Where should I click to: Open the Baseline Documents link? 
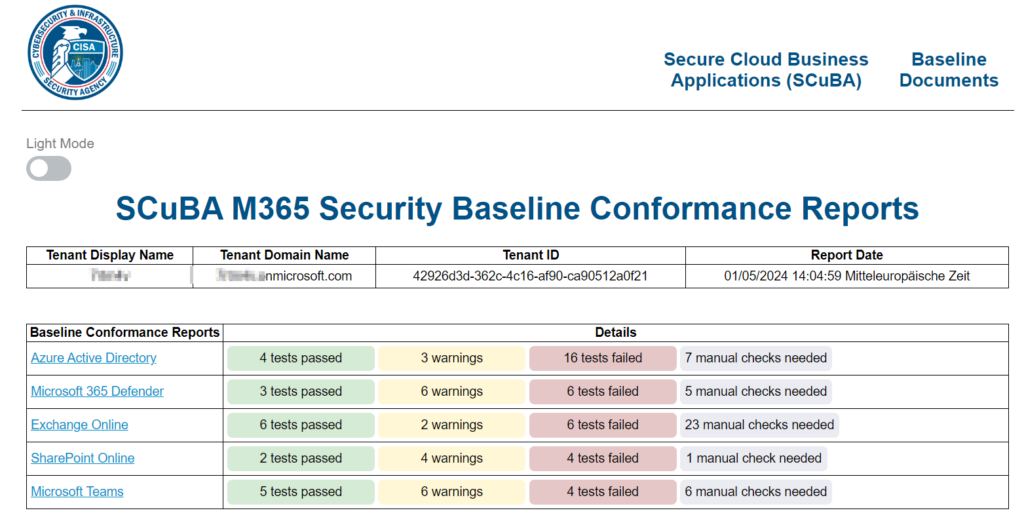click(948, 70)
